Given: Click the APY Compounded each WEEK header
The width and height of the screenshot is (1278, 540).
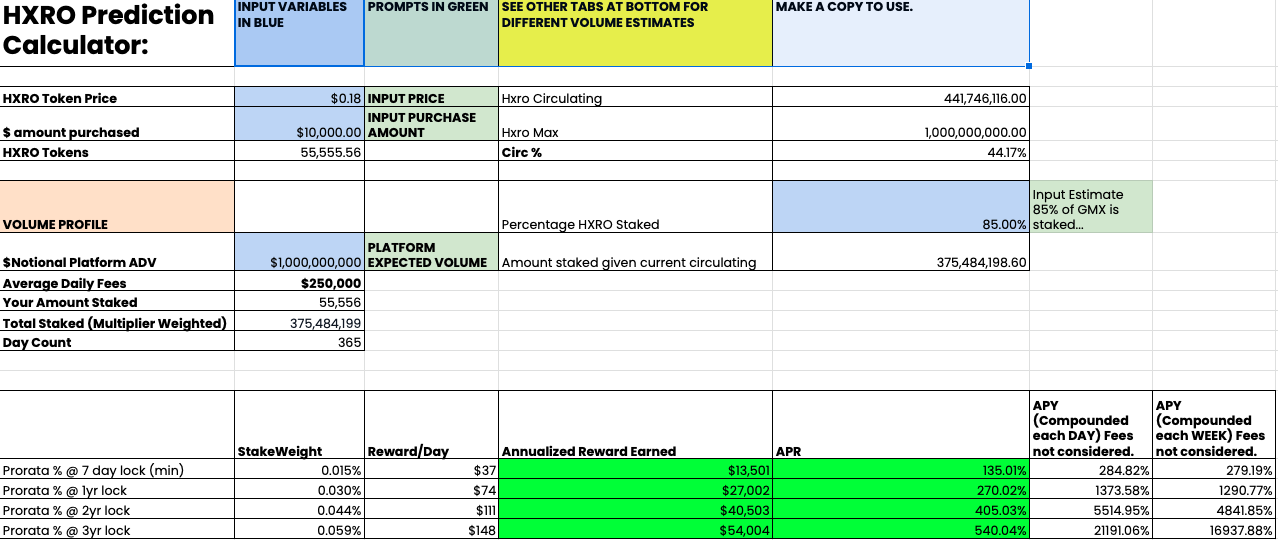Looking at the screenshot, I should 1215,425.
